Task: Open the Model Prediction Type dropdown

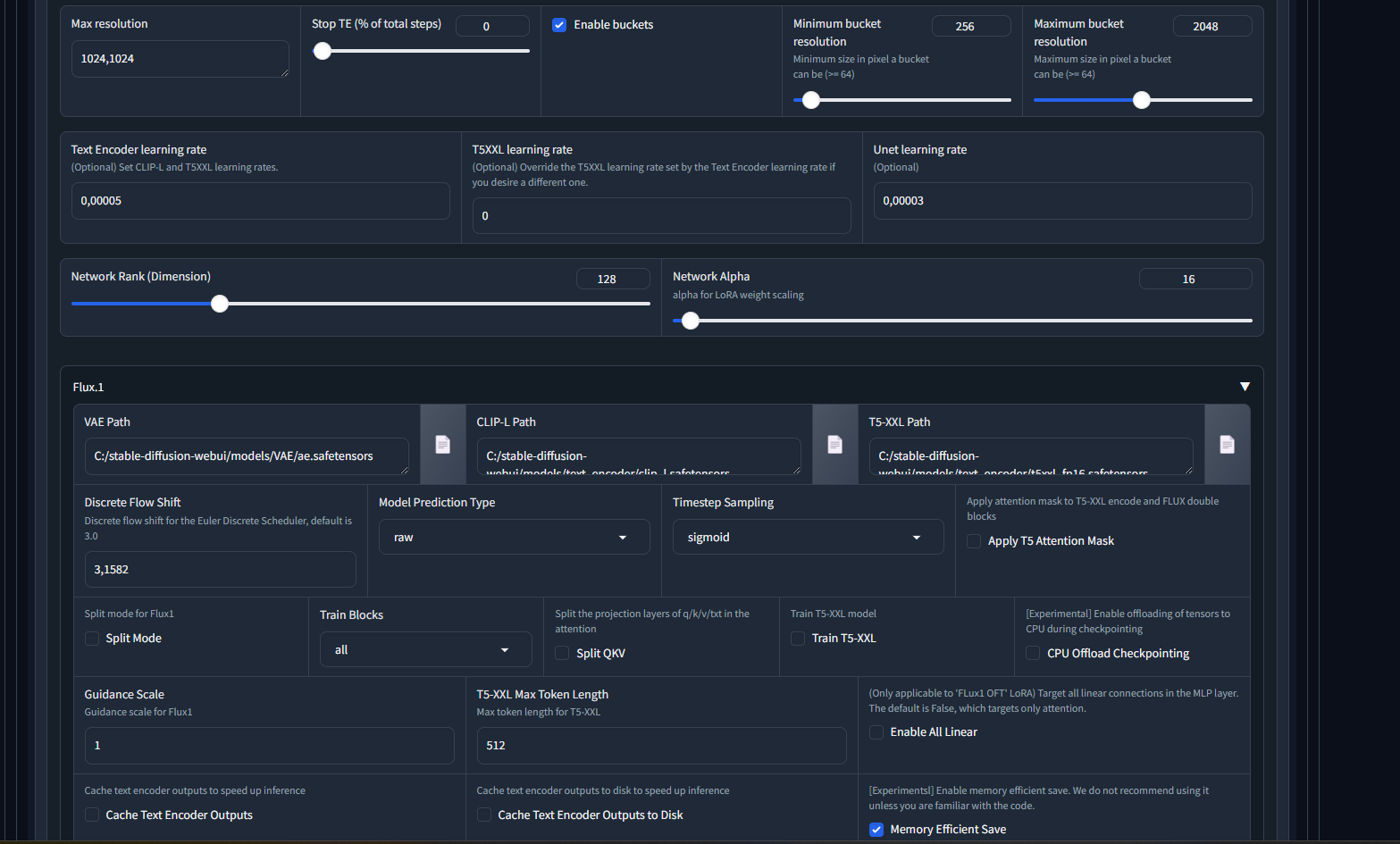Action: pos(514,538)
